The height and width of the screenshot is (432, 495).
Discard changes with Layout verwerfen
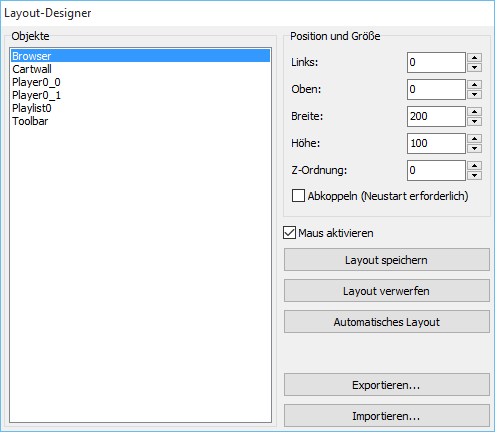coord(387,291)
